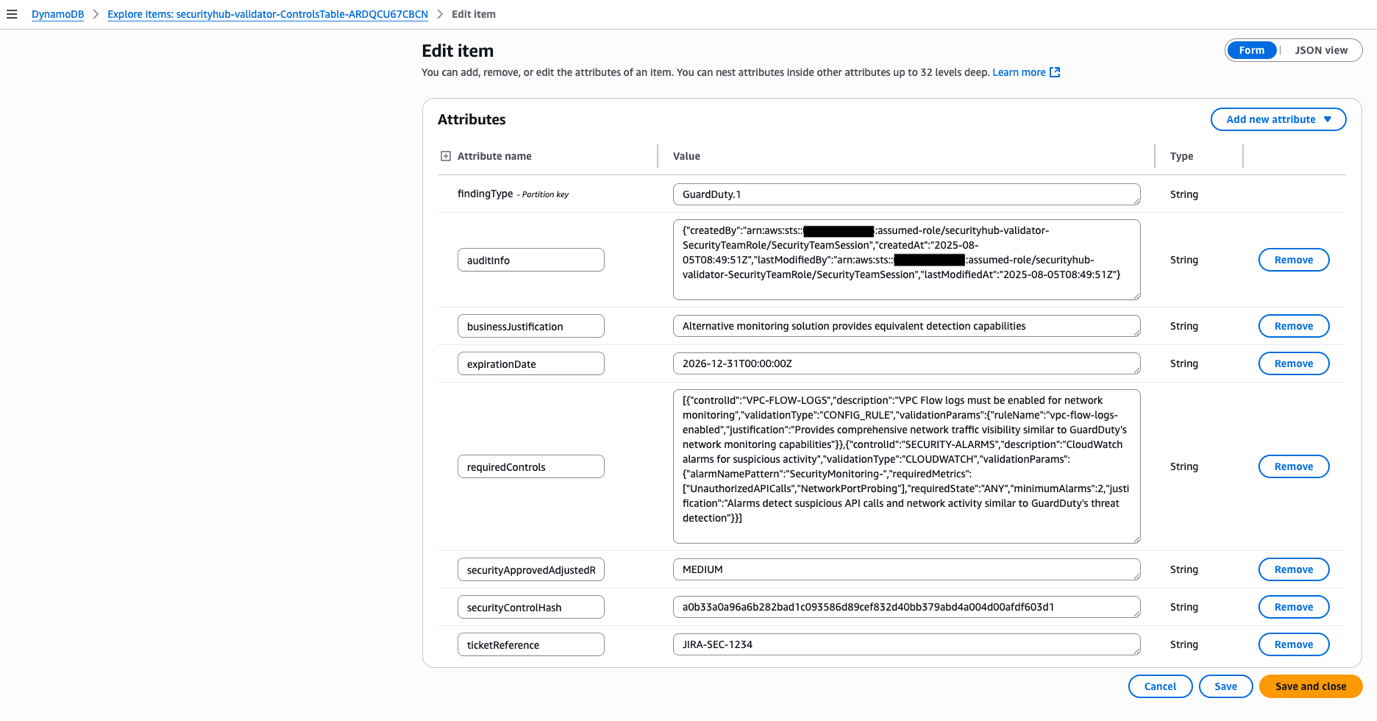Viewport: 1377px width, 721px height.
Task: Click the findingType partition key label
Action: click(513, 194)
